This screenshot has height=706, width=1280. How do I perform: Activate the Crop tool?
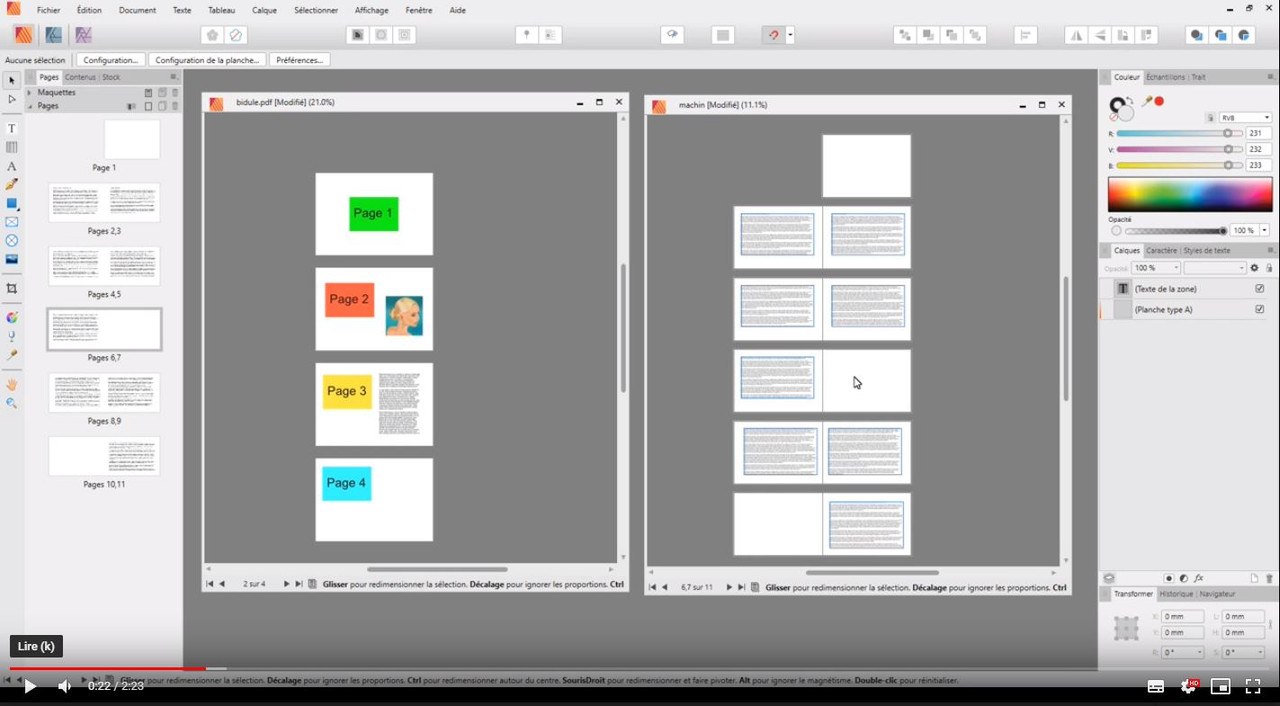pyautogui.click(x=12, y=288)
